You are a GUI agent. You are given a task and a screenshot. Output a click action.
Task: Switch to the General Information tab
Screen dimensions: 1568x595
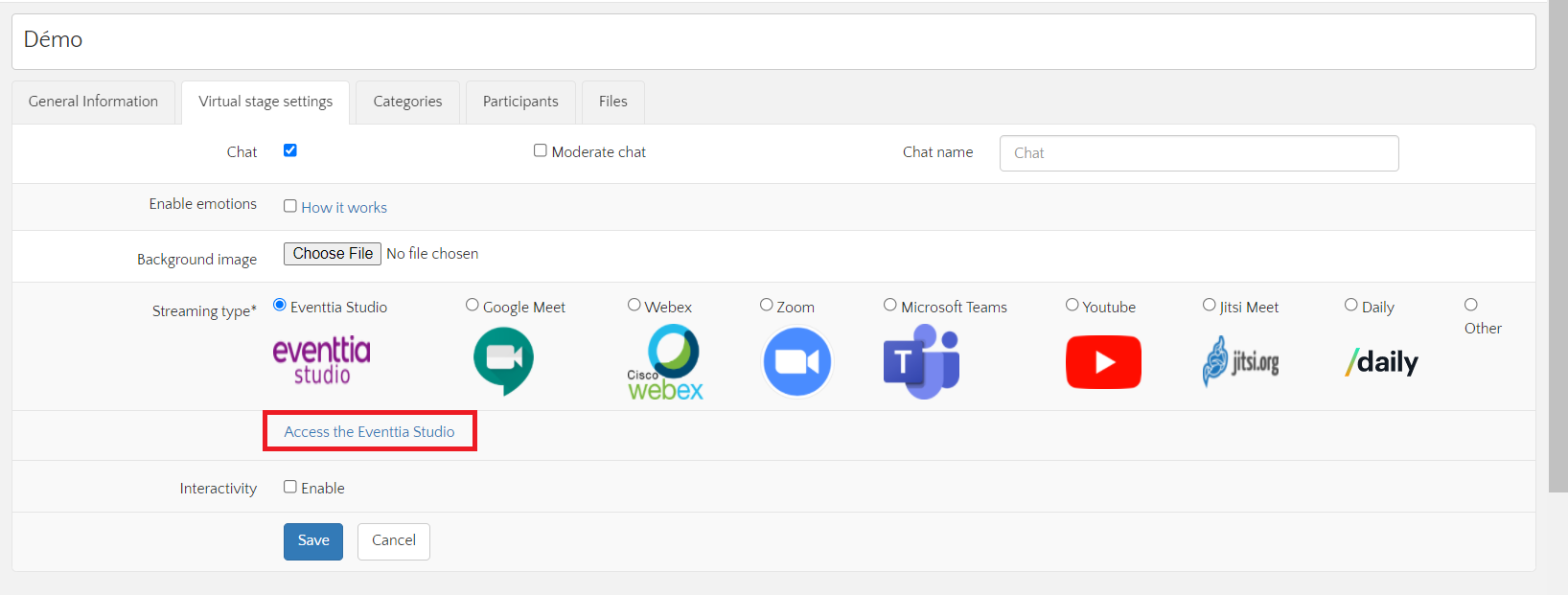[x=93, y=102]
